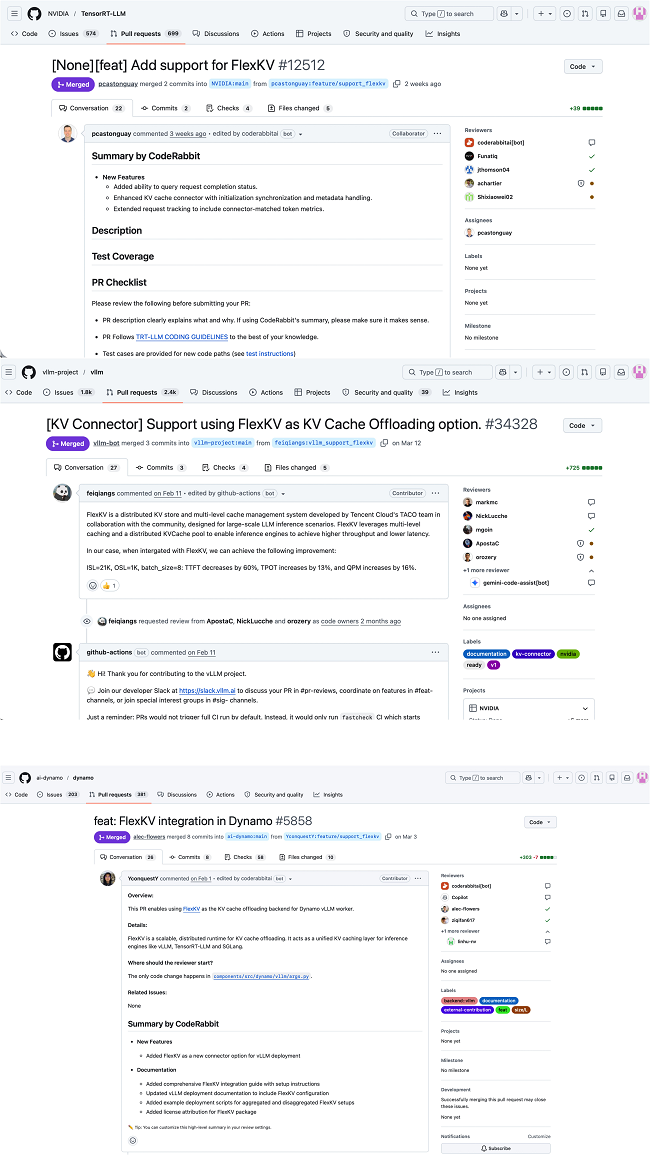Show the edit history on pcastonguay's comment
Viewport: 650px width, 1155px height.
click(x=301, y=134)
